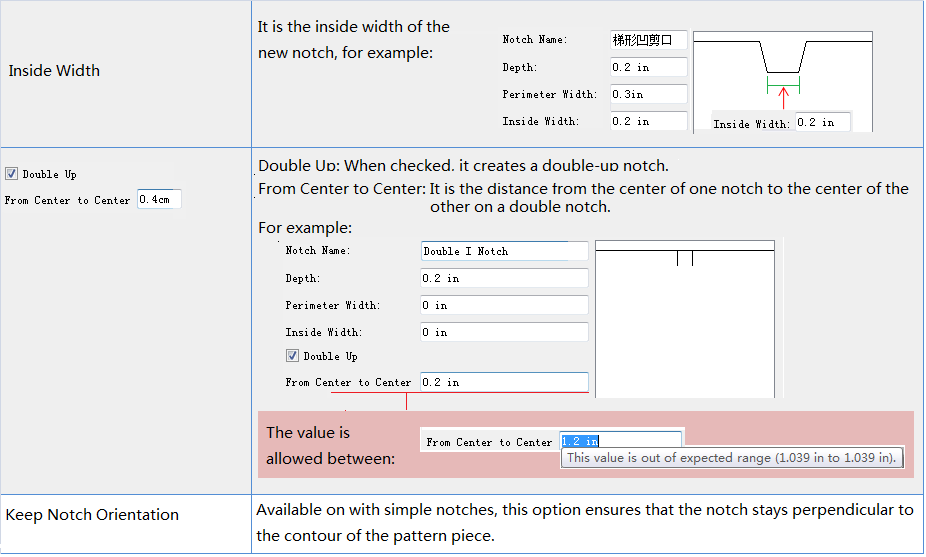Focus the Depth field under Double I Notch
Viewport: 926px width, 557px height.
(x=504, y=278)
